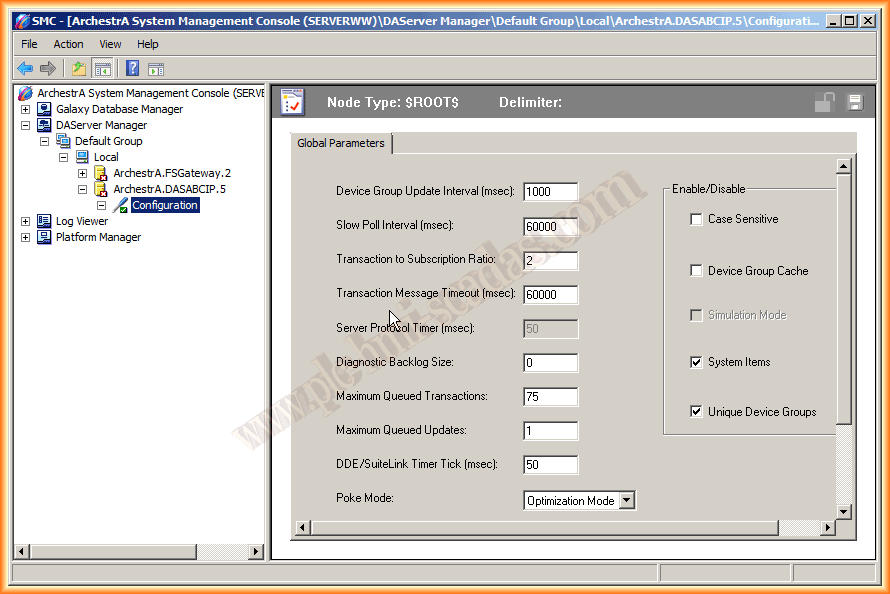Toggle the Show/Hide Console Tree icon
Viewport: 890px width, 594px height.
tap(102, 69)
